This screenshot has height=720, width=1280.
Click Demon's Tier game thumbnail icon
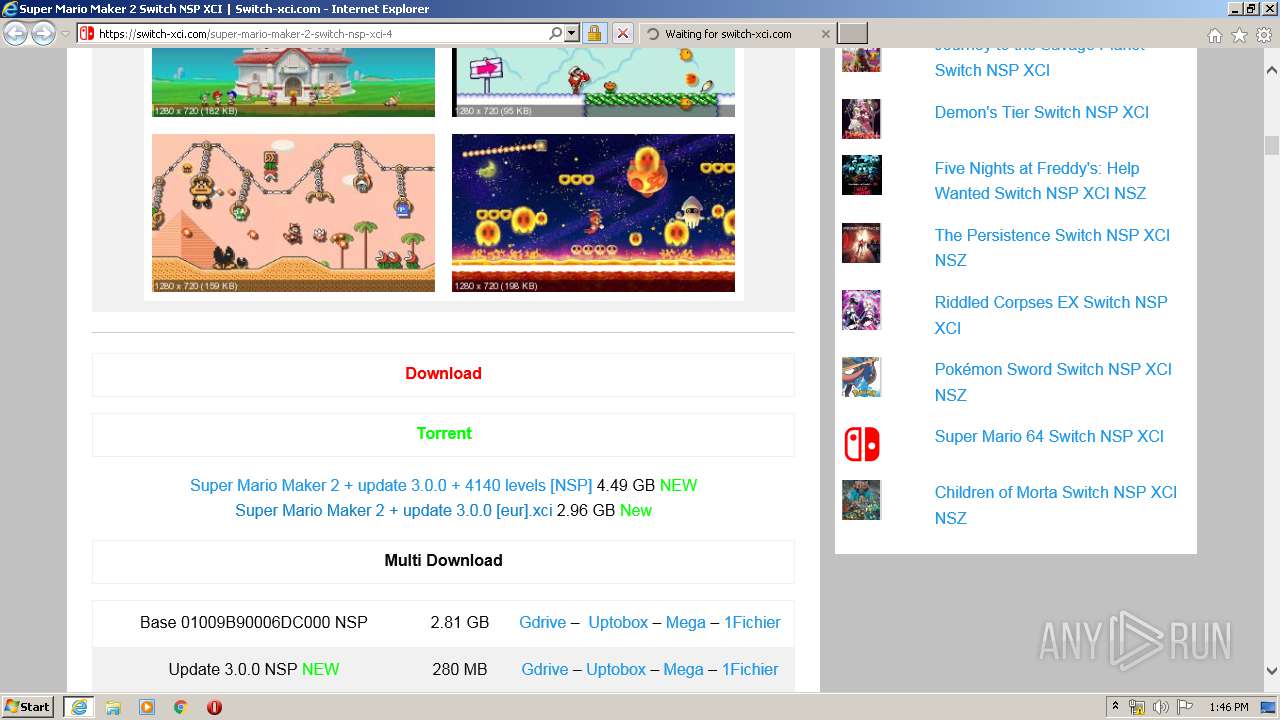click(x=861, y=118)
